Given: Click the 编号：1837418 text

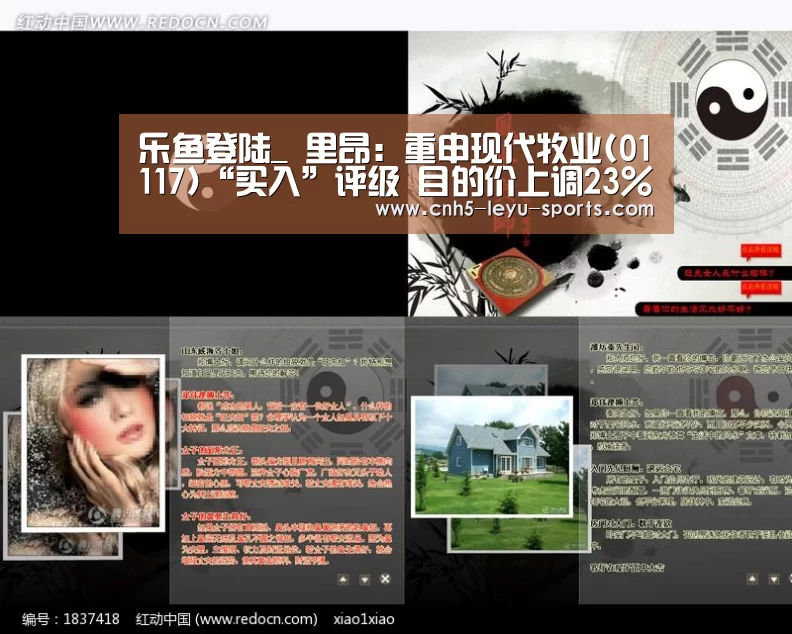Looking at the screenshot, I should (x=71, y=619).
